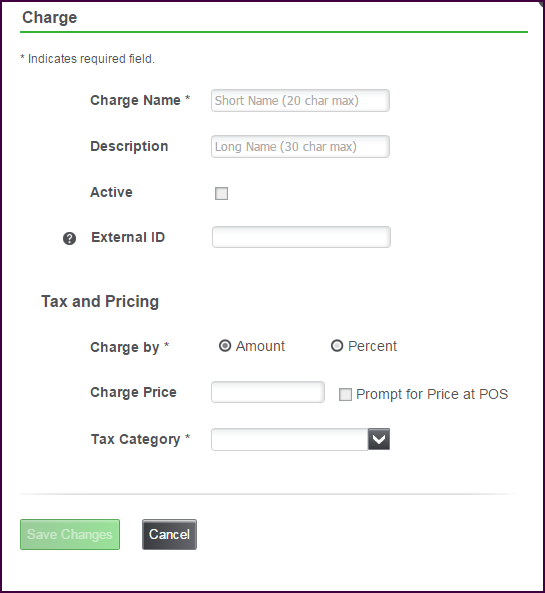Click the Percent radio label text

click(372, 346)
